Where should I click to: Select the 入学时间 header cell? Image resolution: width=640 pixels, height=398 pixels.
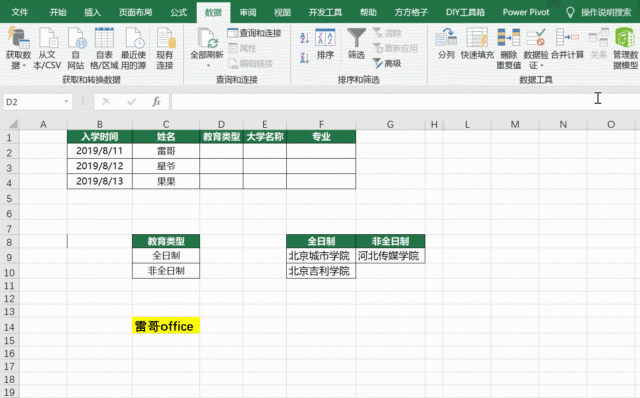tap(100, 136)
